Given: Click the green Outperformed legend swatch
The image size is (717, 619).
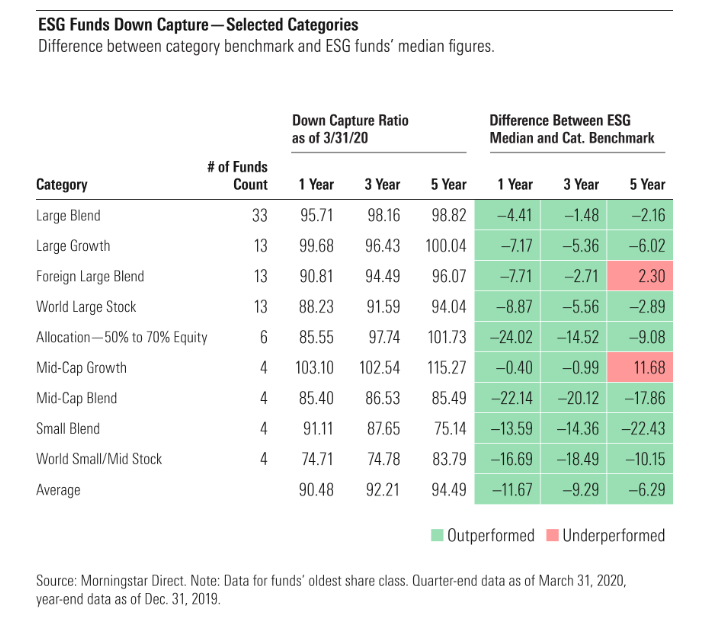Looking at the screenshot, I should click(x=436, y=535).
